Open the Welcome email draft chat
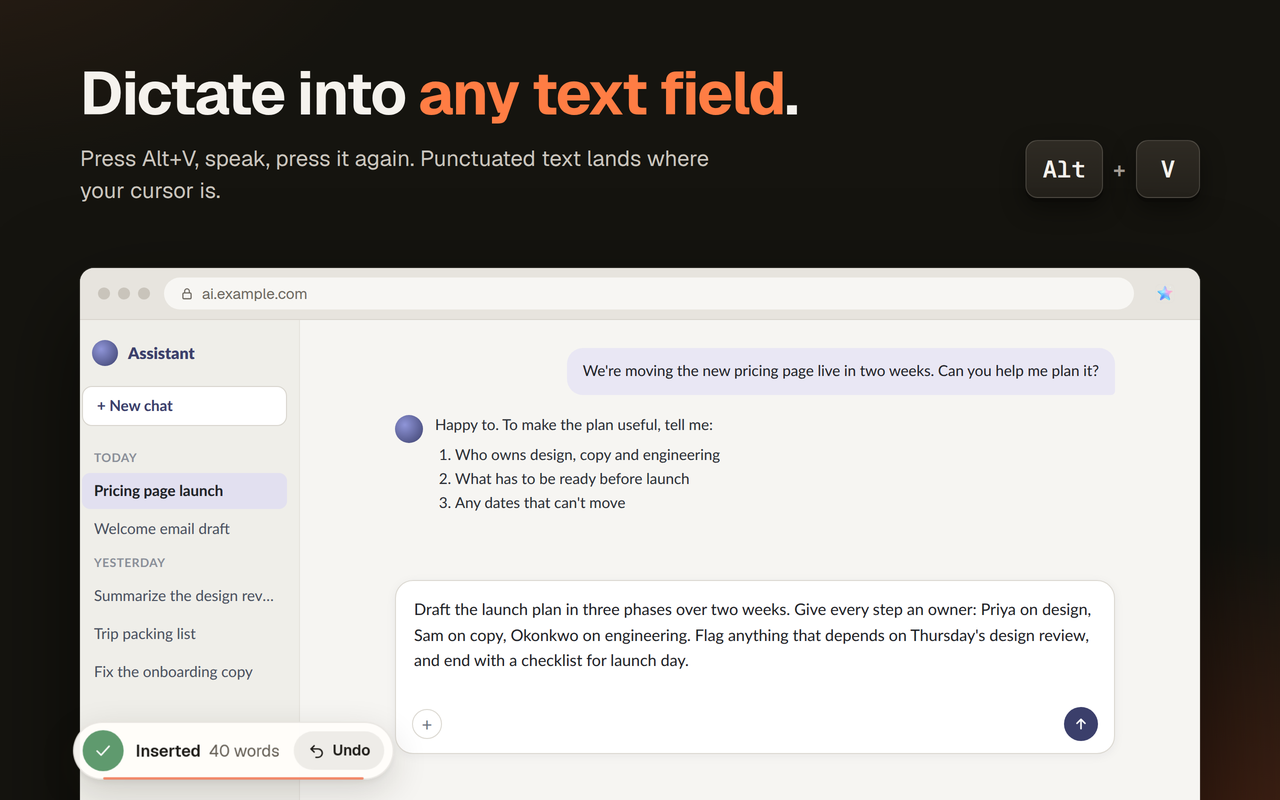This screenshot has width=1280, height=800. pos(184,529)
